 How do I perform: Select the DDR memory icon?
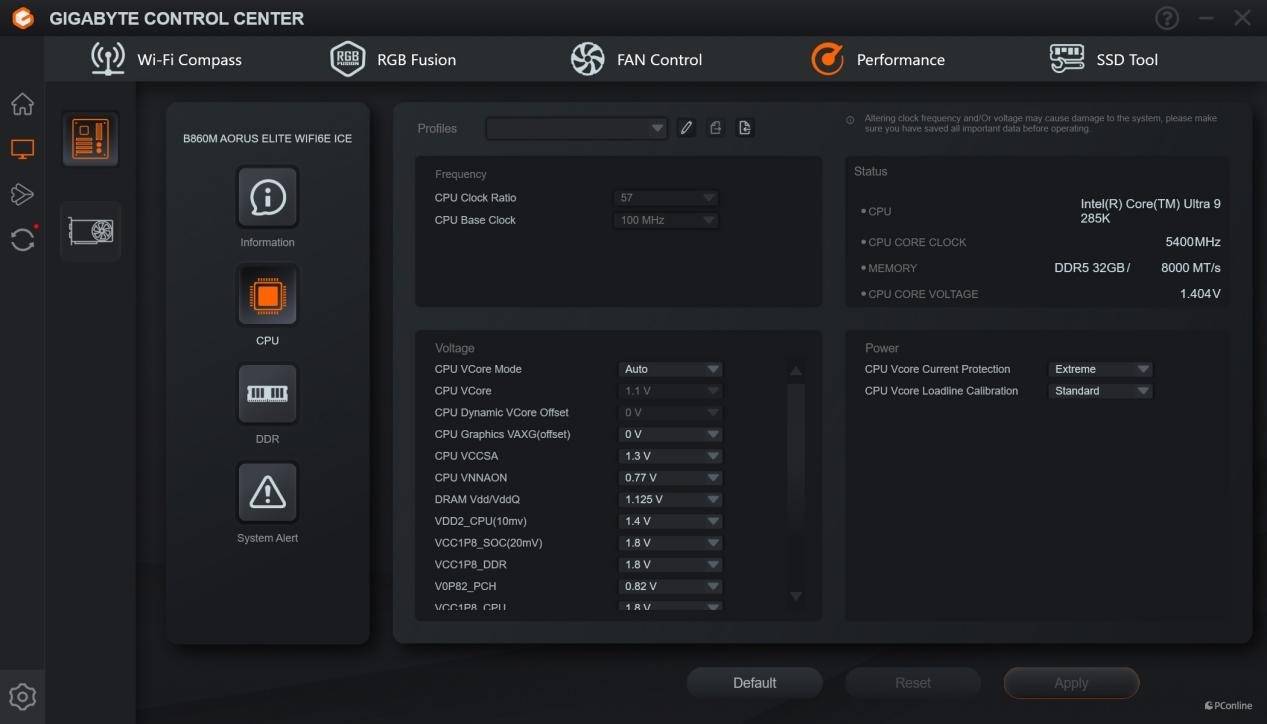tap(267, 394)
